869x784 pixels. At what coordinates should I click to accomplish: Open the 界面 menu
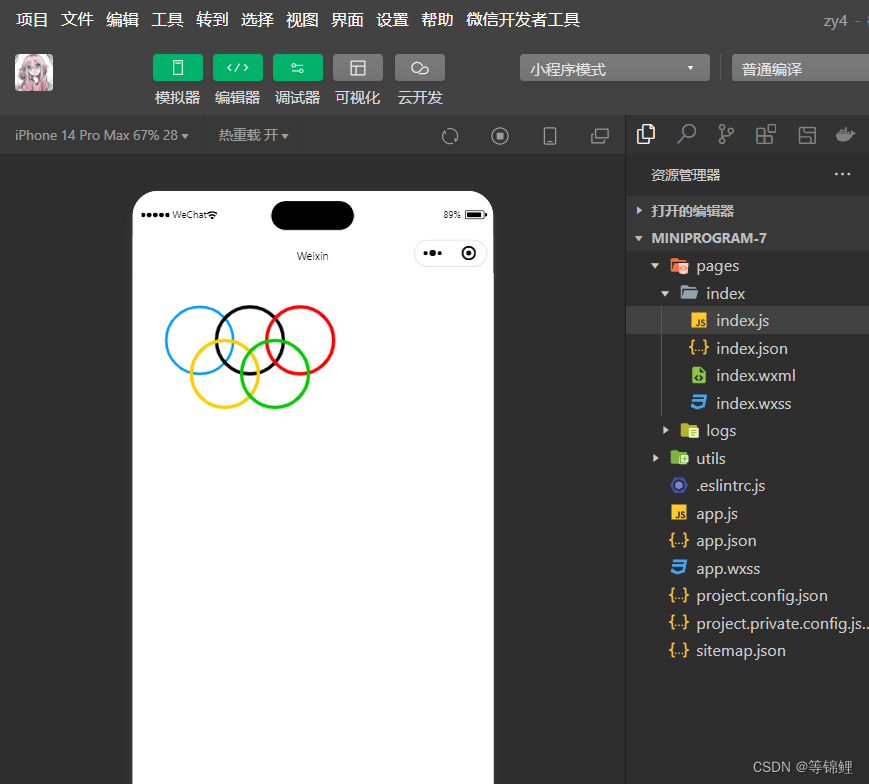pos(347,20)
